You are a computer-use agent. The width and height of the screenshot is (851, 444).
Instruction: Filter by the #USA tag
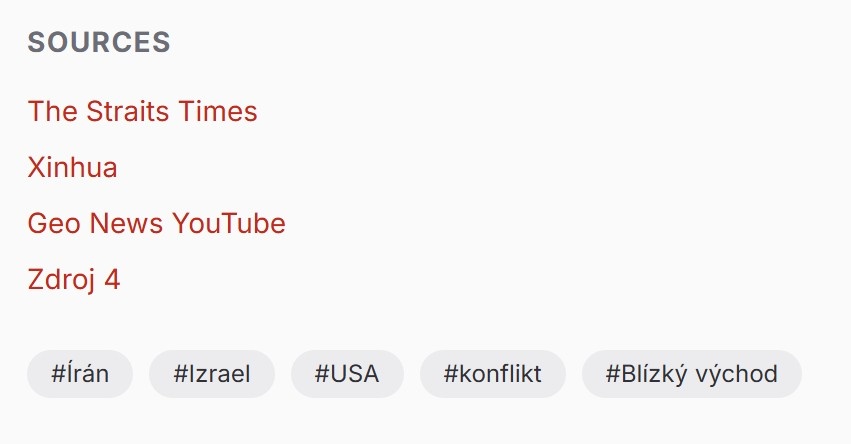point(347,374)
